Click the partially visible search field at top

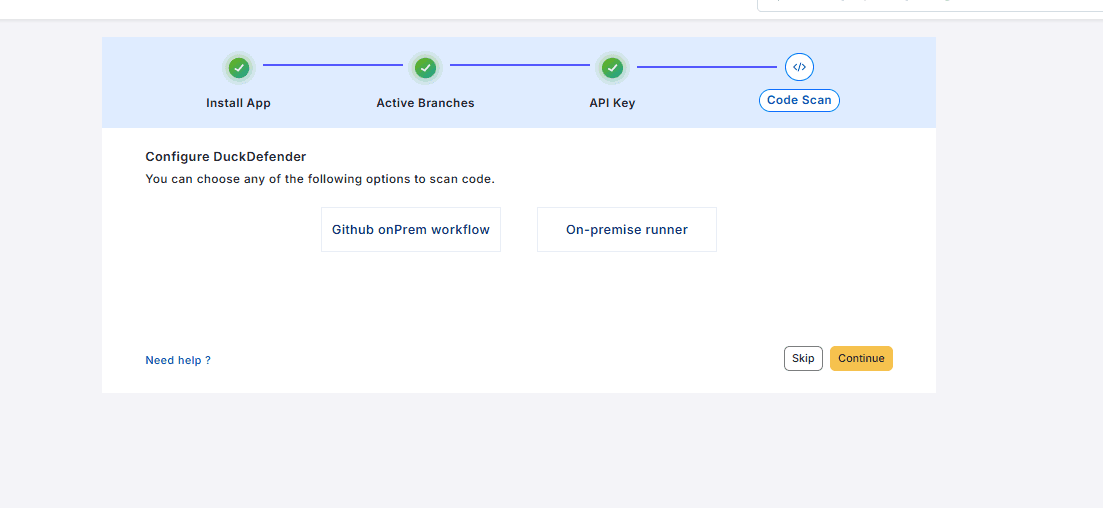point(930,4)
